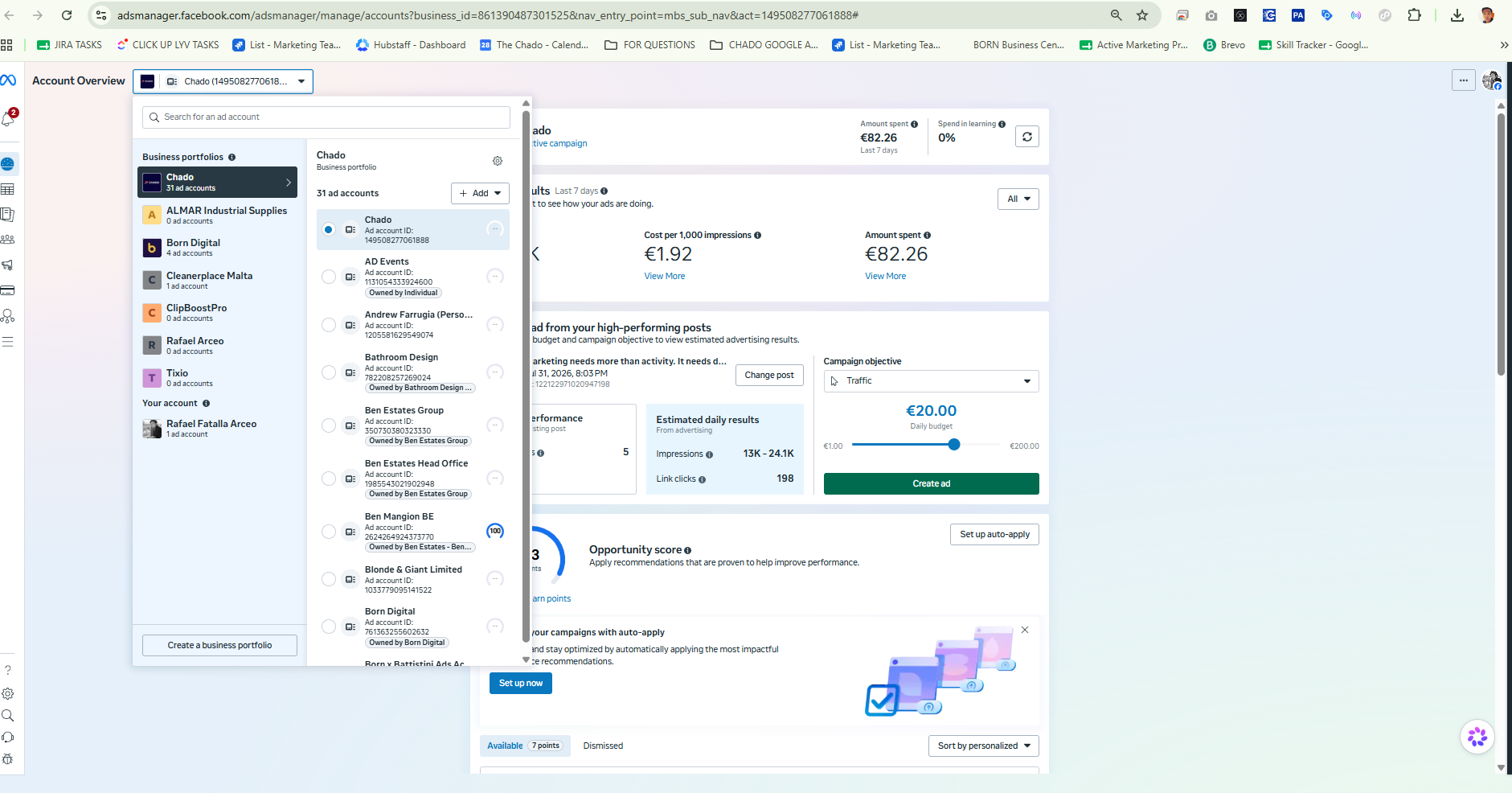Open the Ben Mangion BE opportunity score badge
The height and width of the screenshot is (793, 1512).
click(495, 531)
